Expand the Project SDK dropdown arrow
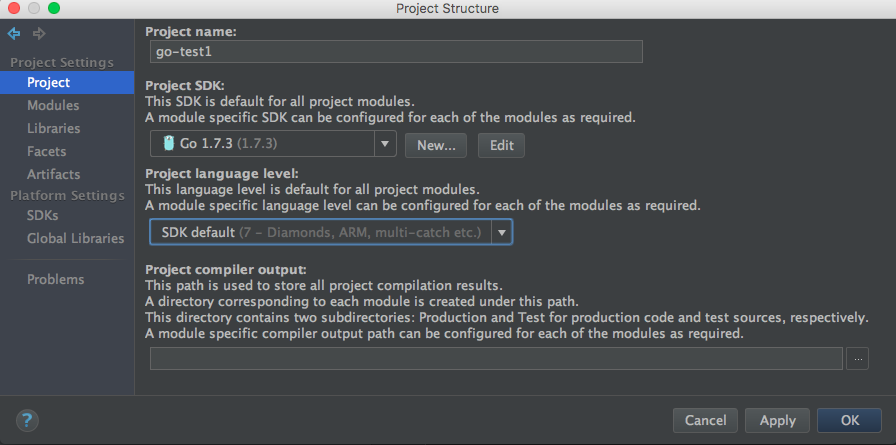The image size is (896, 445). [x=385, y=144]
